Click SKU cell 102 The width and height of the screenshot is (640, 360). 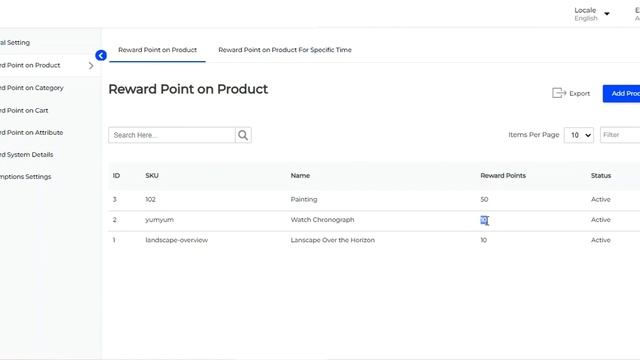pos(150,200)
